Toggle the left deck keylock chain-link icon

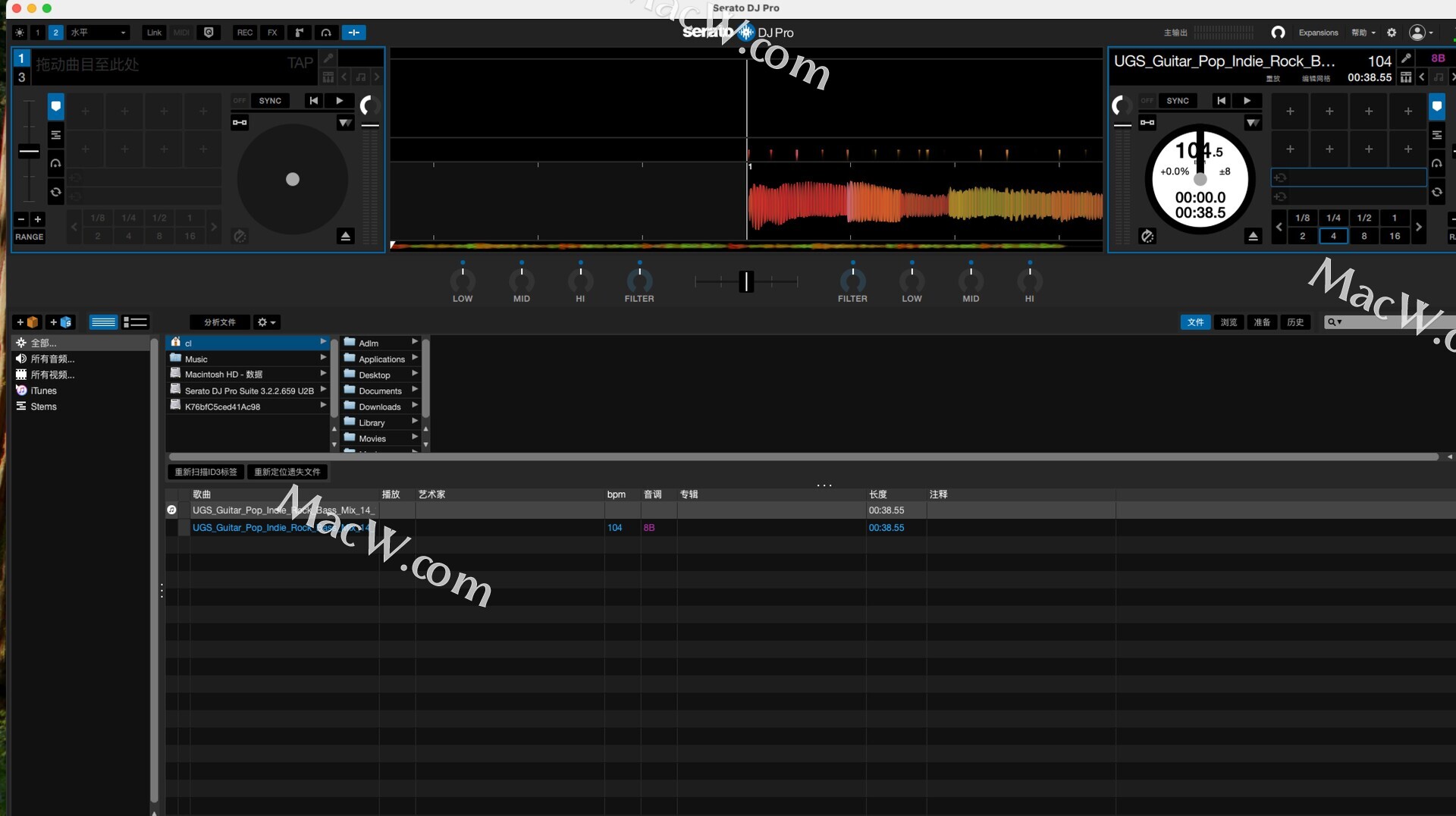coord(240,123)
